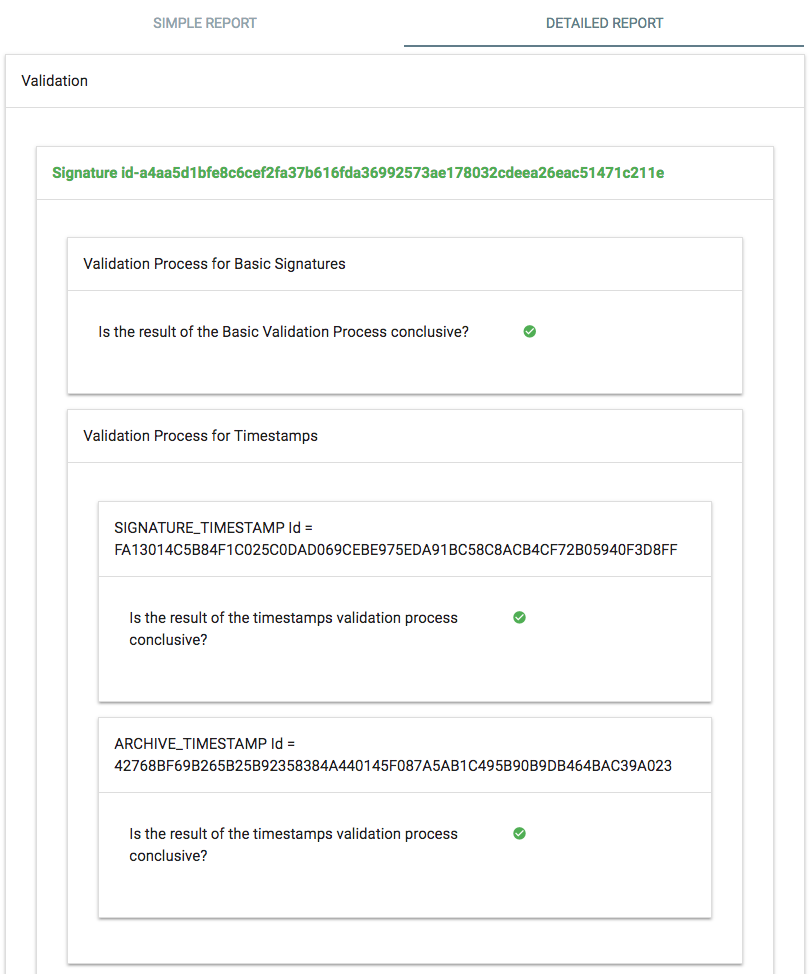810x974 pixels.
Task: Collapse the top Validation panel header
Action: (55, 81)
